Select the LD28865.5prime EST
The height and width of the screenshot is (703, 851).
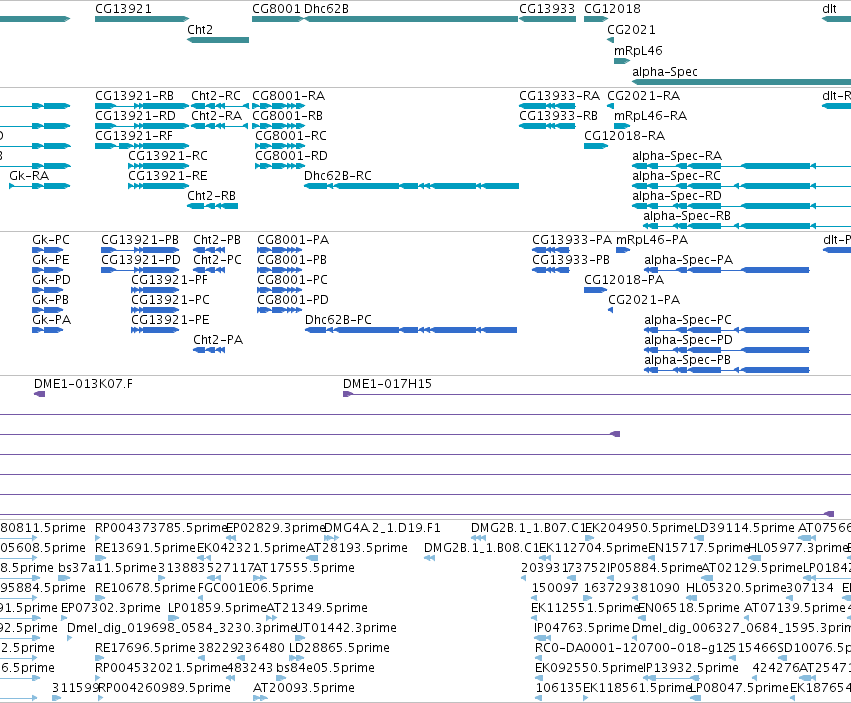296,658
